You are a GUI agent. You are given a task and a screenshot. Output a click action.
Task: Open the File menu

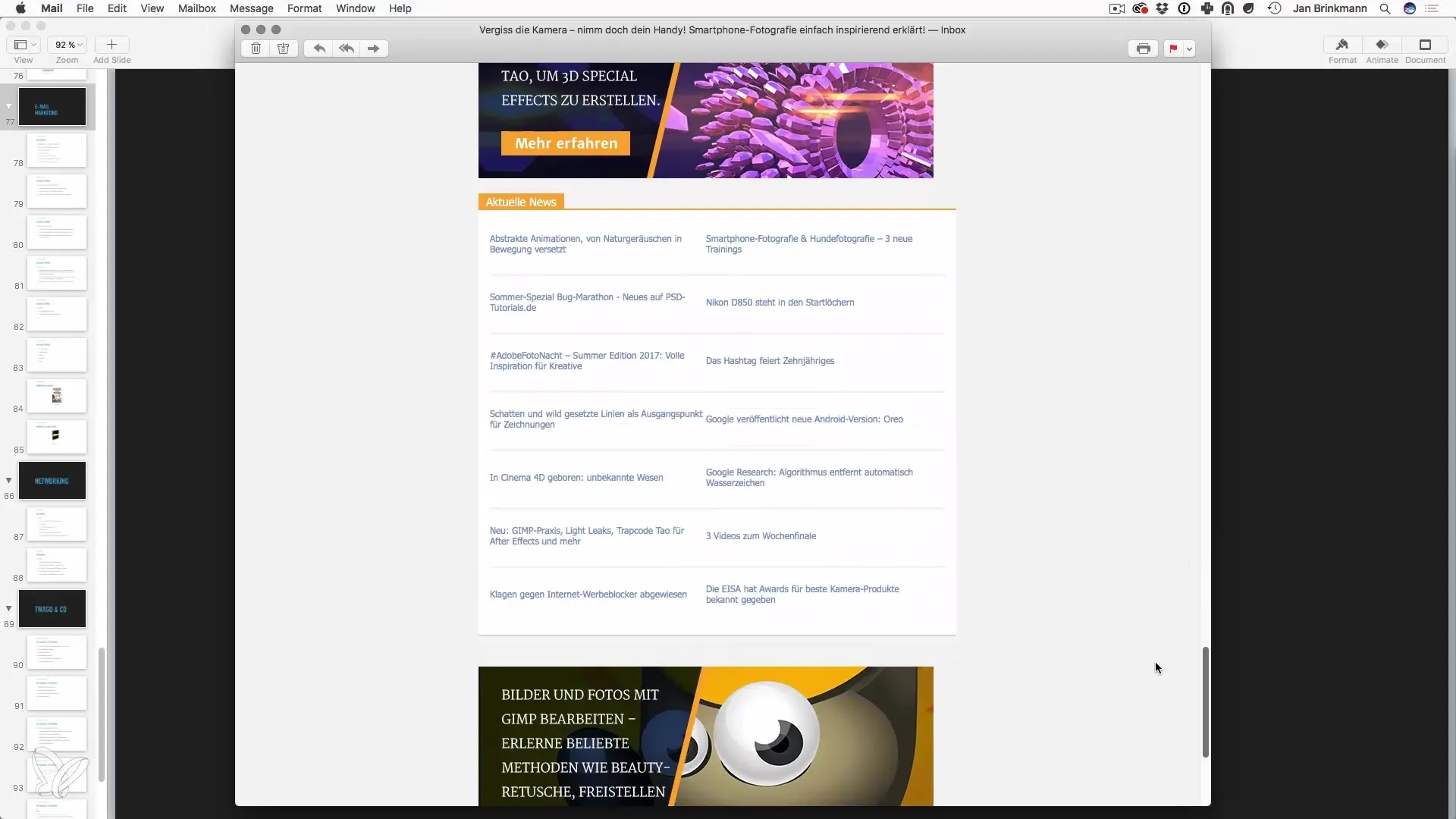[85, 8]
